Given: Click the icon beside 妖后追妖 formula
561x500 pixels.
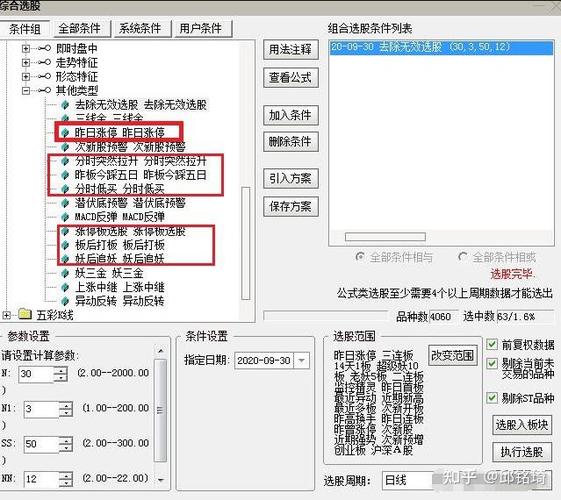Looking at the screenshot, I should 65,259.
